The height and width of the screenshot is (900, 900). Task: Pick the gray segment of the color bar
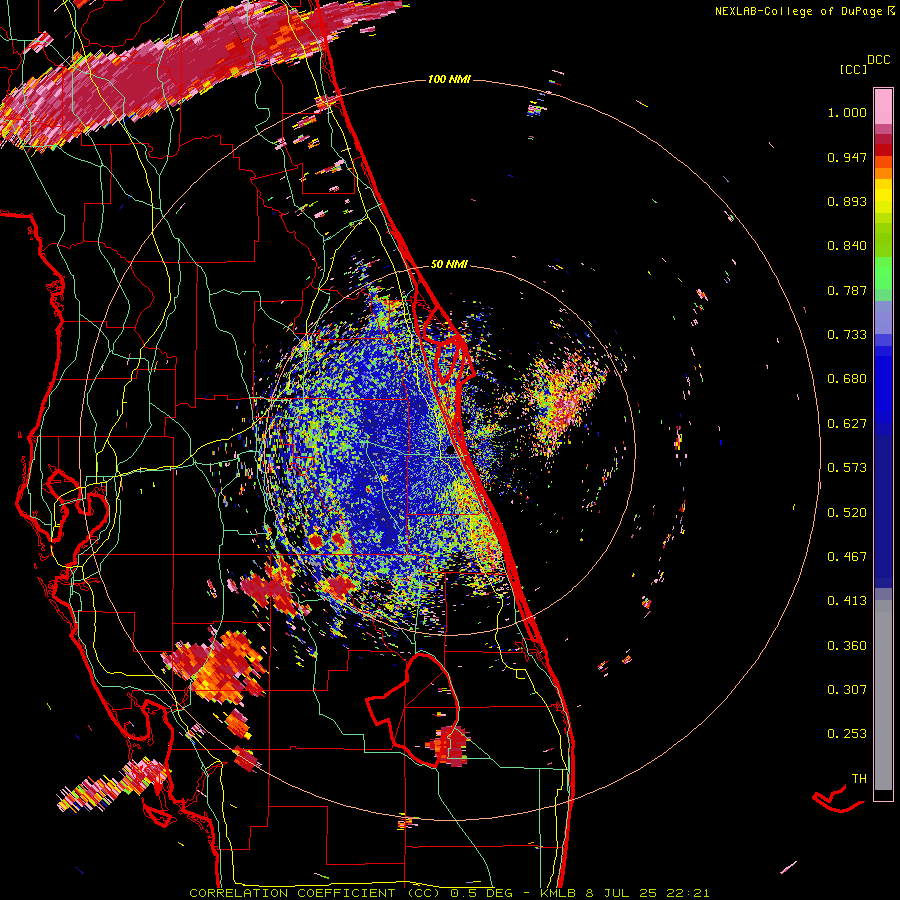(x=883, y=695)
